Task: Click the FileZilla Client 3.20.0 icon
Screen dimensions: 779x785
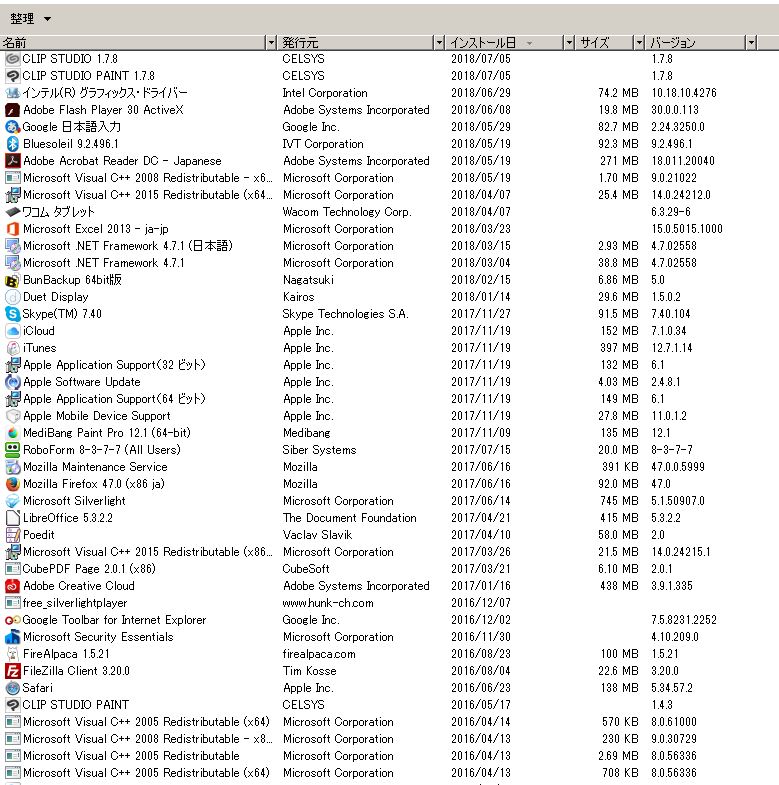Action: click(x=13, y=671)
